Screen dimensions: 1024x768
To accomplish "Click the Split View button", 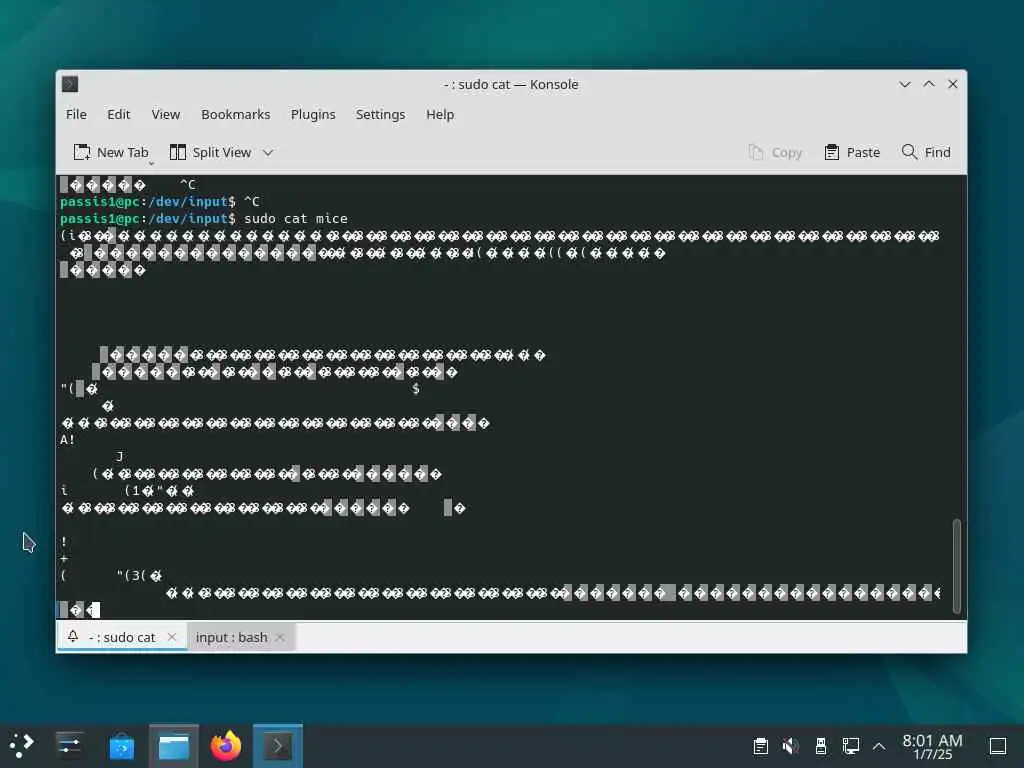I will click(210, 152).
